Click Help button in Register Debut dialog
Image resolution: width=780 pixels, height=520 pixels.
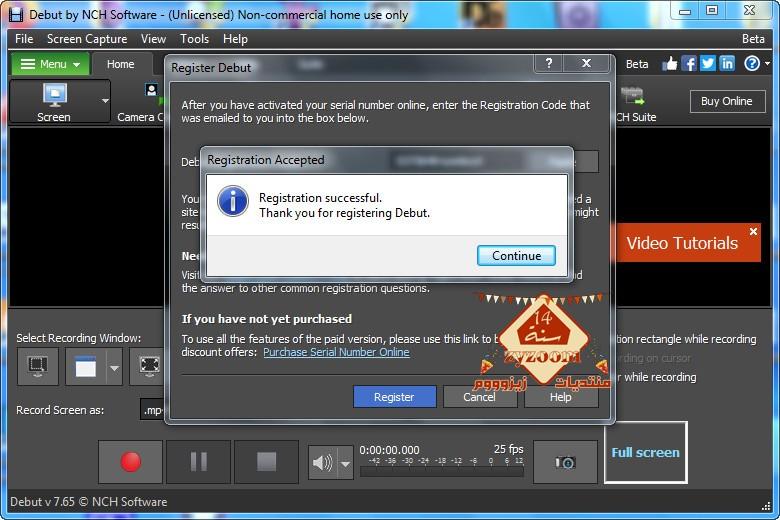point(561,397)
